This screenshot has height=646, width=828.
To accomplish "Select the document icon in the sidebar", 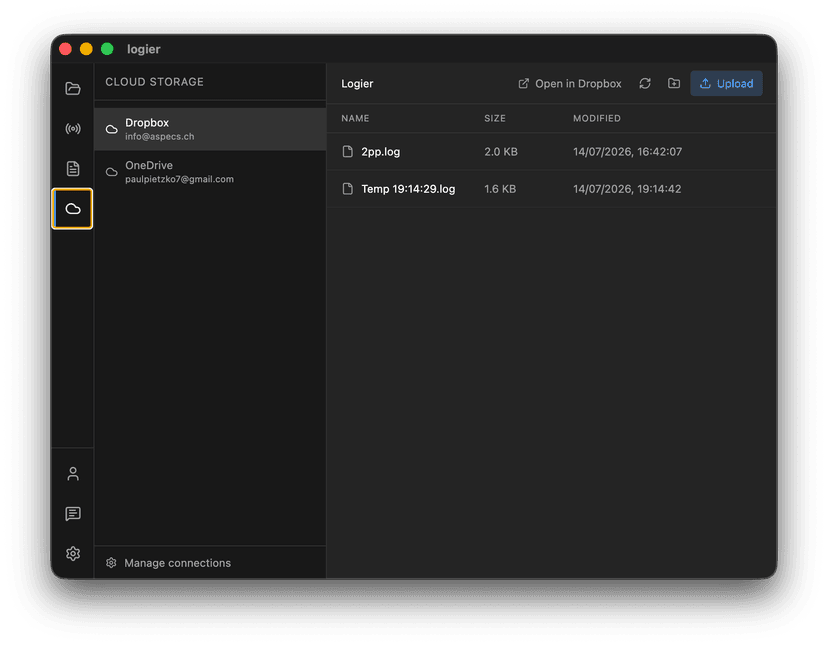I will (x=73, y=168).
